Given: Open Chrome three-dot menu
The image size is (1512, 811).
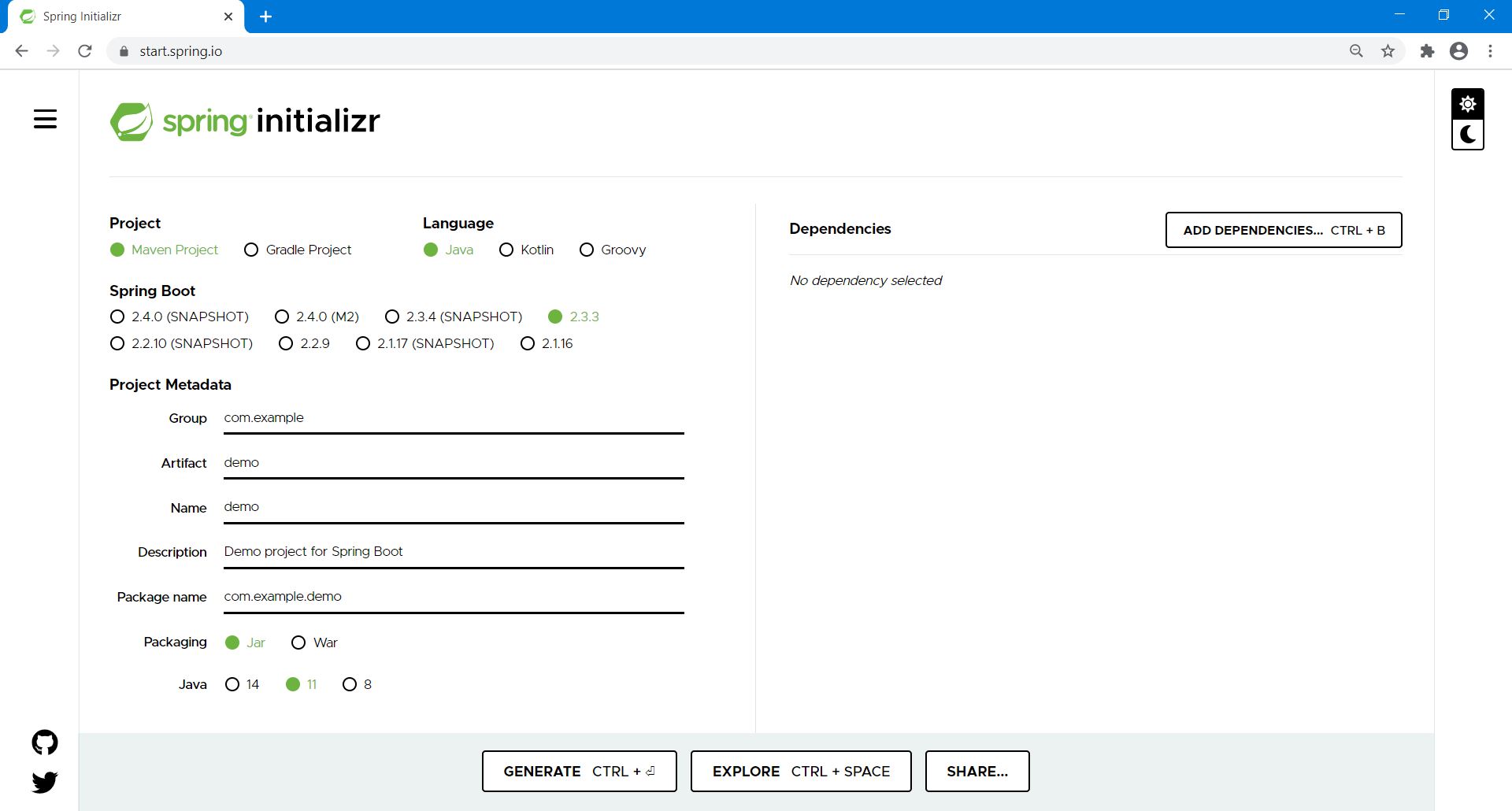Looking at the screenshot, I should click(x=1490, y=51).
